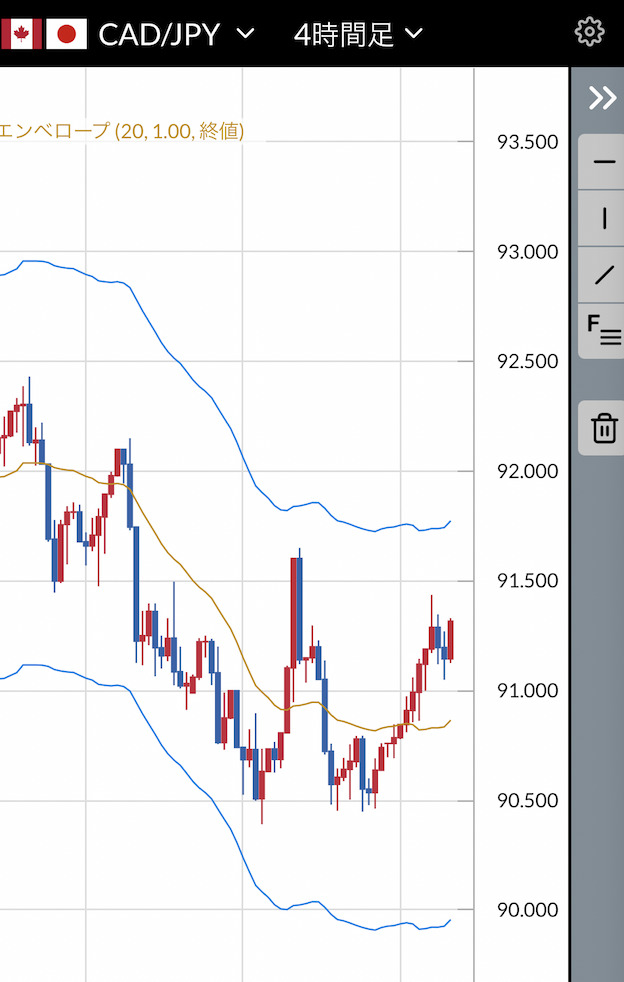Select the horizontal line drawing tool
Viewport: 624px width, 982px height.
click(x=604, y=162)
